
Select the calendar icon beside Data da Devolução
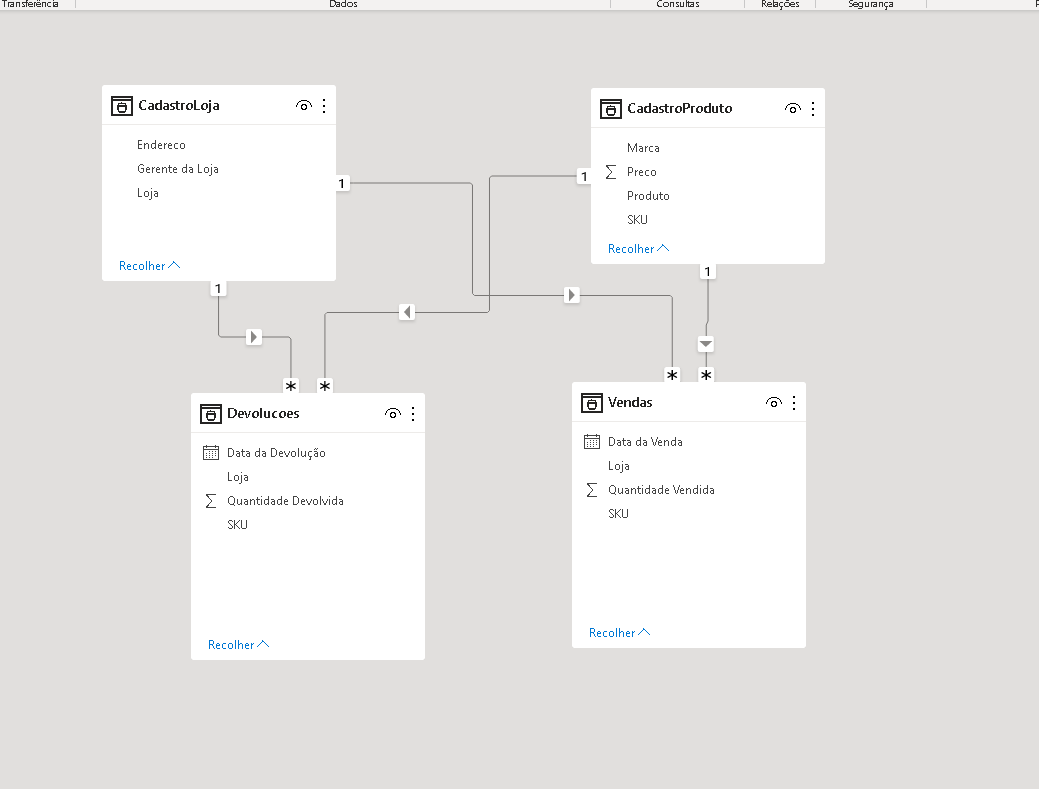click(211, 452)
